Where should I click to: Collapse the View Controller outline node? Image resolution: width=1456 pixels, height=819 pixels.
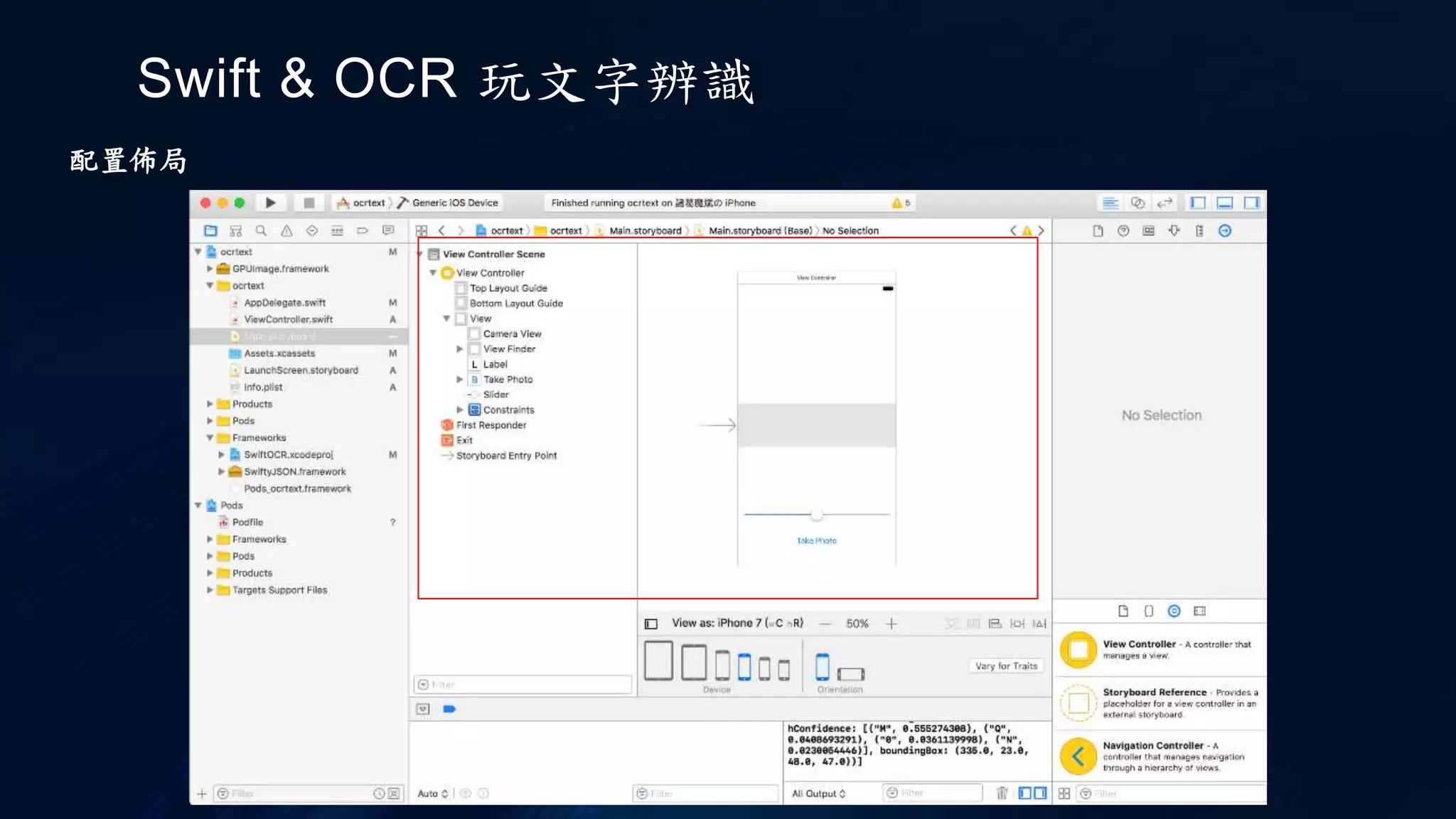(x=432, y=273)
